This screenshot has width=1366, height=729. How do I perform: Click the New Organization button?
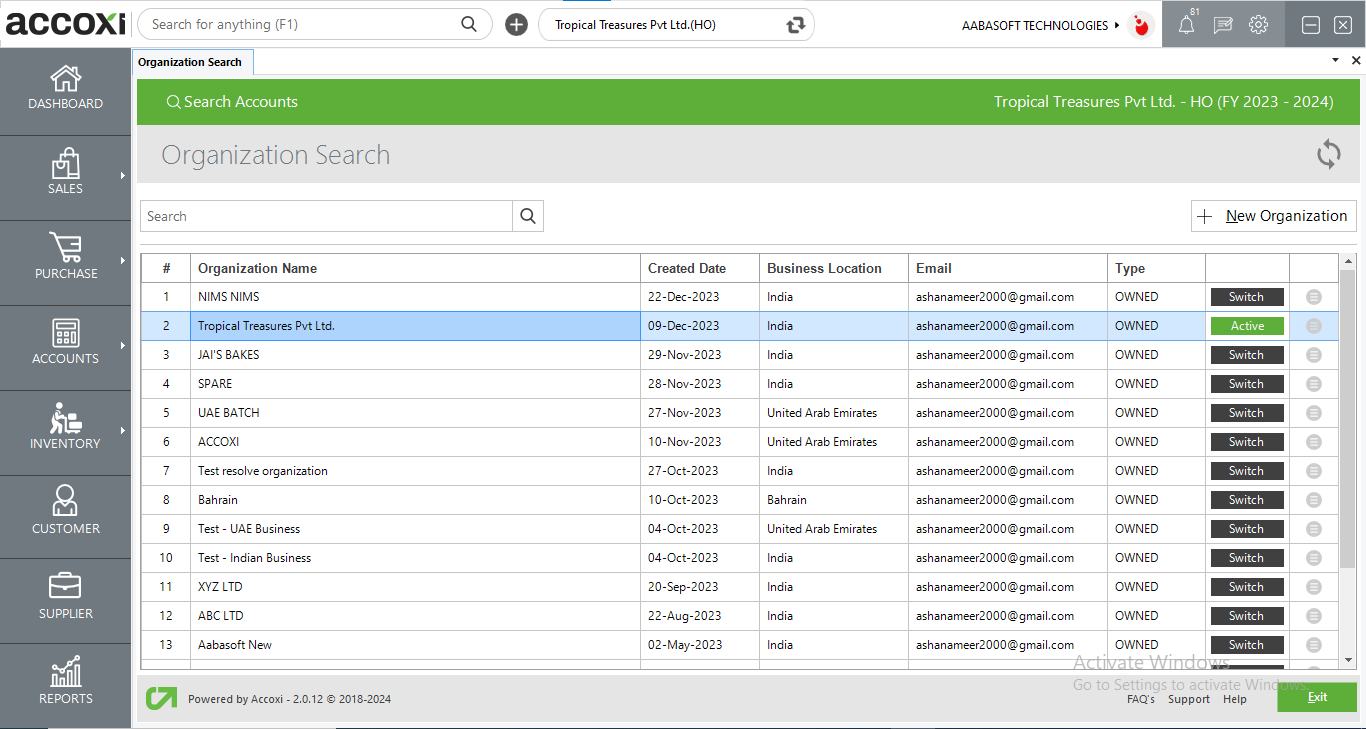[1273, 215]
